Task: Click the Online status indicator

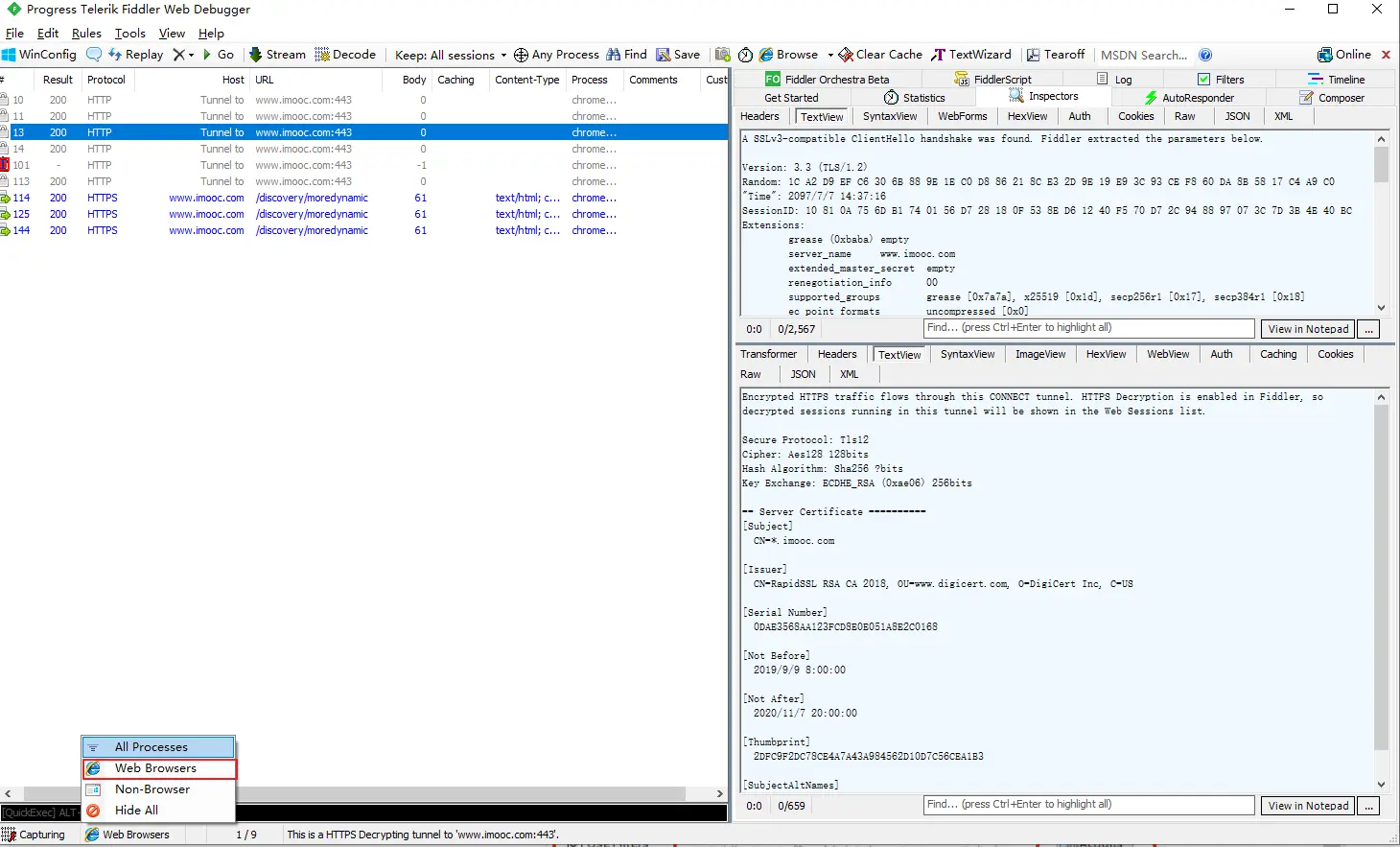Action: tap(1344, 55)
